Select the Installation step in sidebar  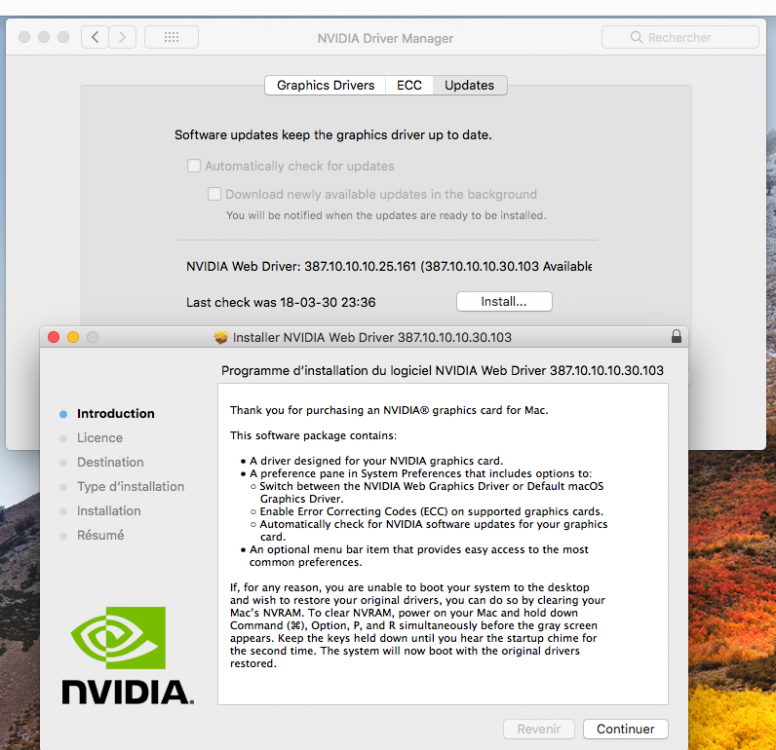coord(109,510)
